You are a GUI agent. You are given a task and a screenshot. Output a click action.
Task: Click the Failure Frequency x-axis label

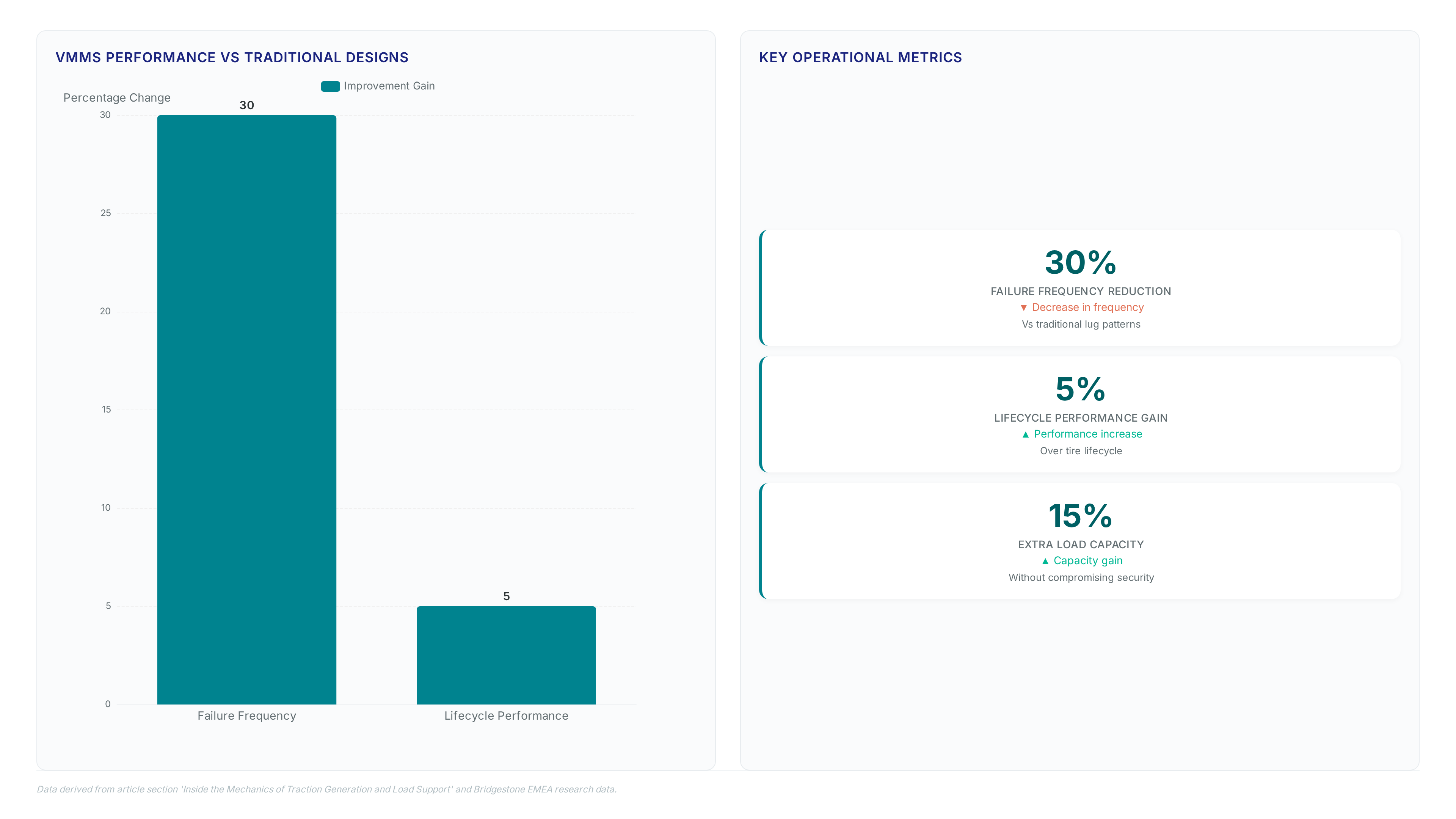(246, 715)
